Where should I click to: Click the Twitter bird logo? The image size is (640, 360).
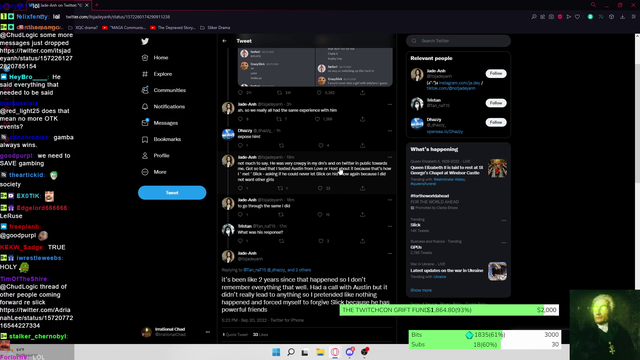coord(145,41)
